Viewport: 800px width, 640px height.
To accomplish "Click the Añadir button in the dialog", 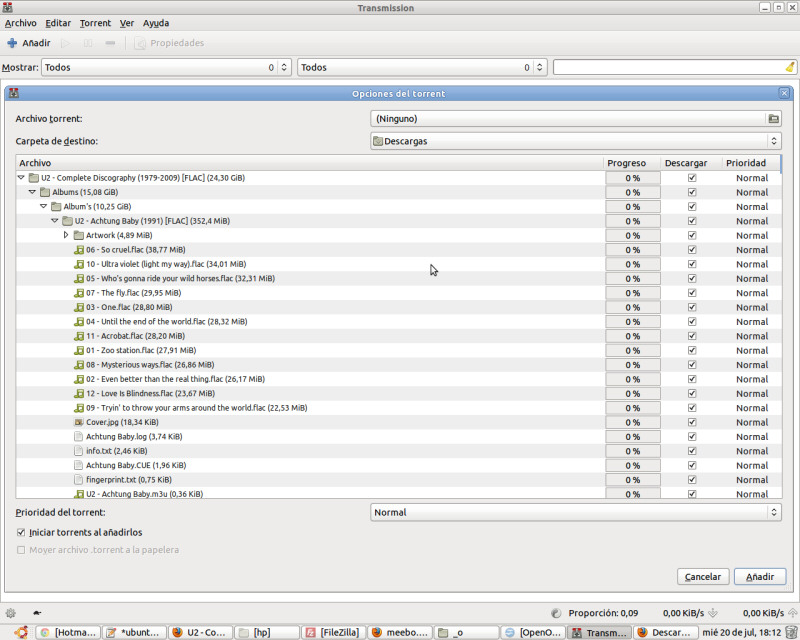I will tap(760, 577).
